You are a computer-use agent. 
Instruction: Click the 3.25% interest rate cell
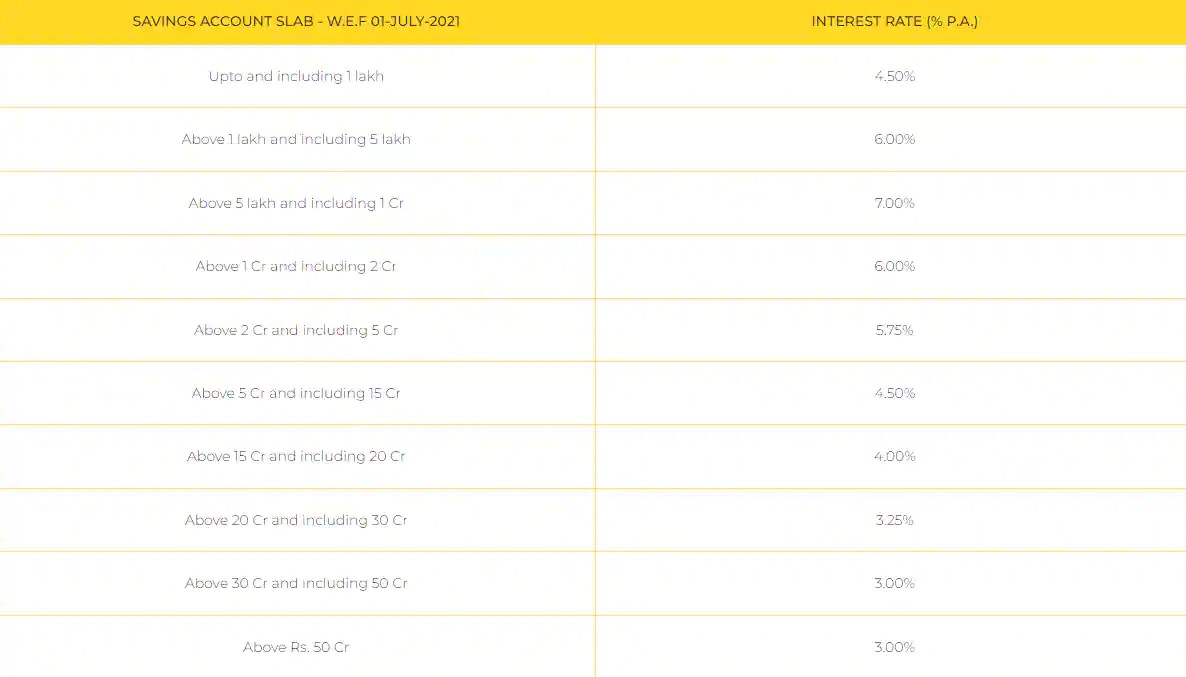pyautogui.click(x=894, y=520)
